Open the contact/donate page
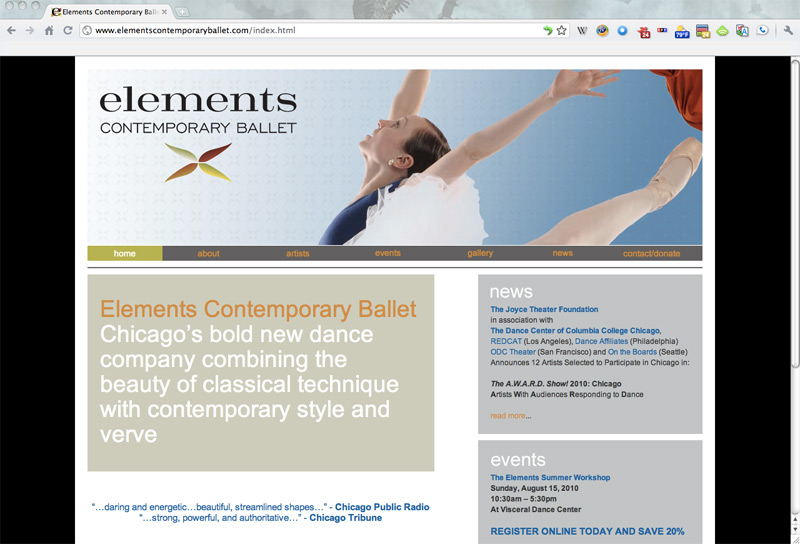 pos(651,254)
